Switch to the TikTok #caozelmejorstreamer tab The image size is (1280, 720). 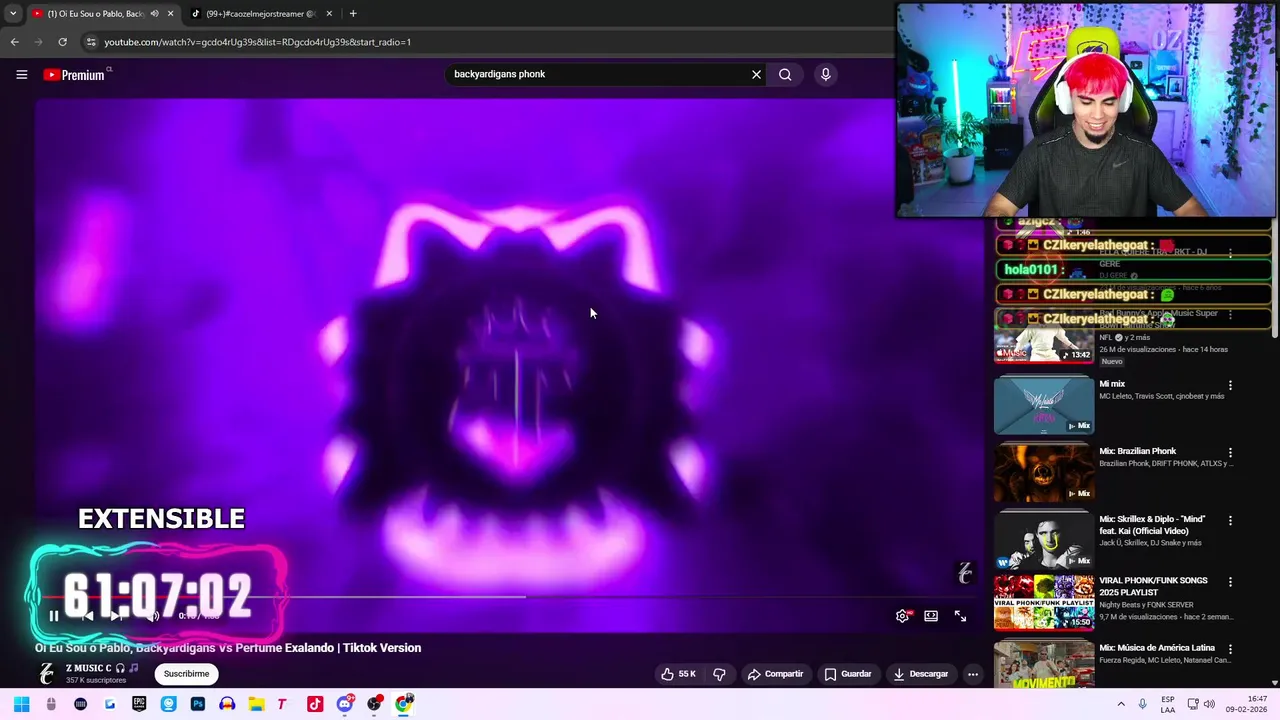point(260,14)
